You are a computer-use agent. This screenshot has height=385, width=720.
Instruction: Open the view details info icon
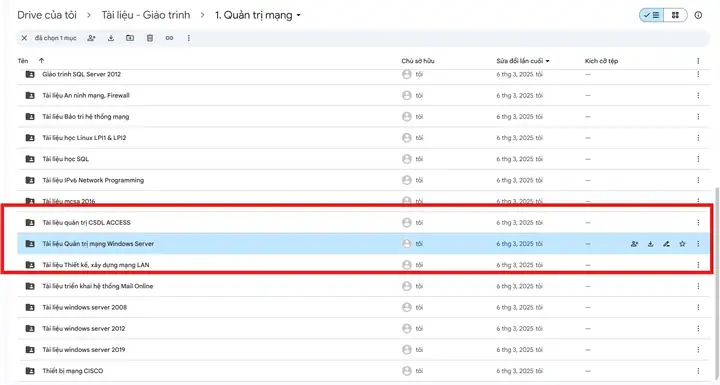pos(698,15)
